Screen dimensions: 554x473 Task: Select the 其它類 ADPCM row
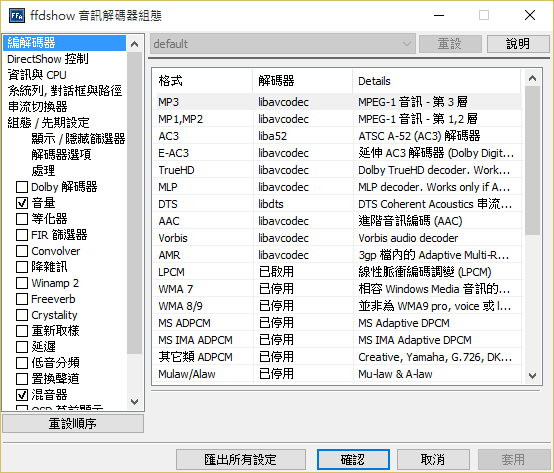point(337,357)
